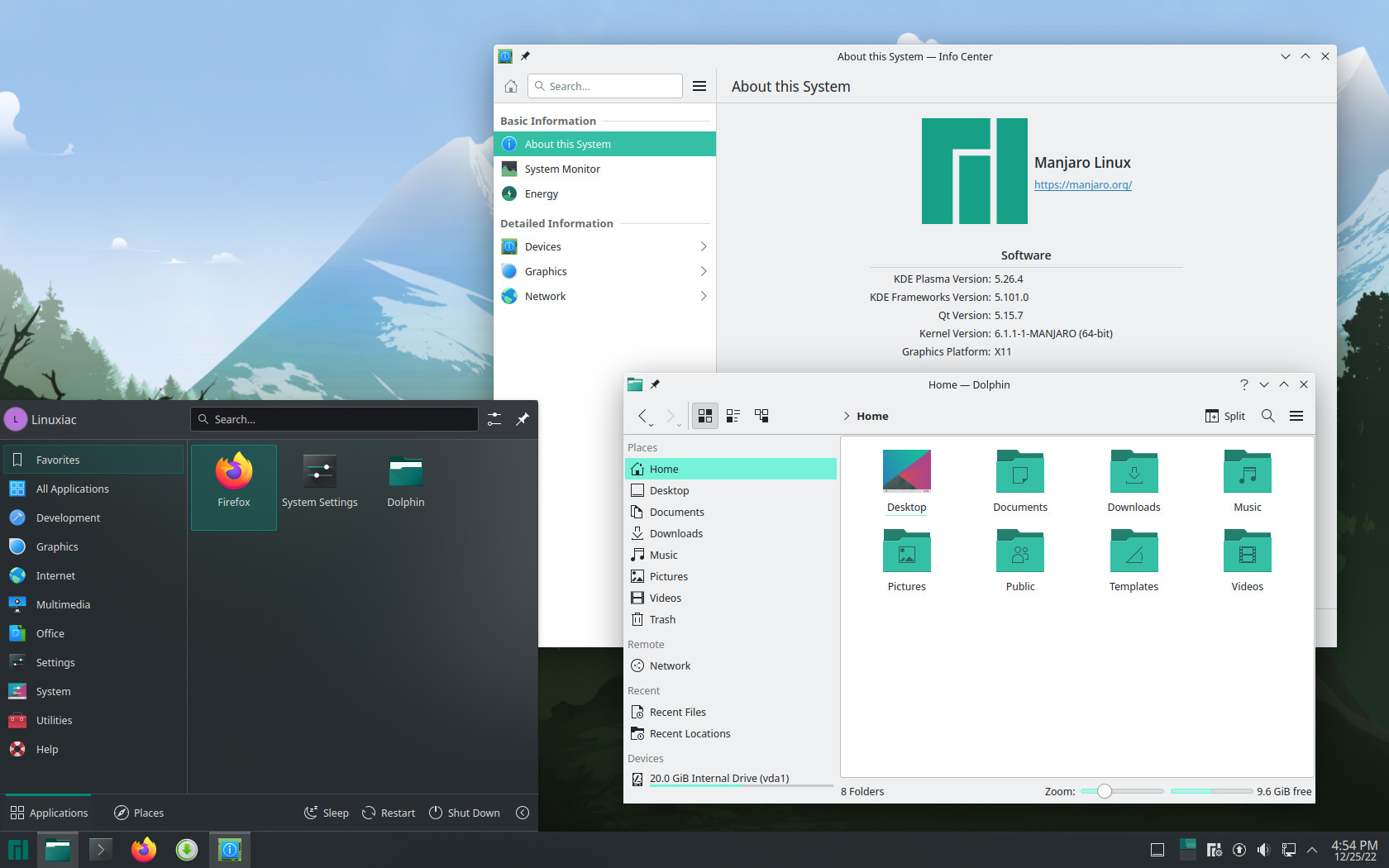Open the manjaro.org link
Image resolution: width=1389 pixels, height=868 pixels.
pyautogui.click(x=1083, y=184)
